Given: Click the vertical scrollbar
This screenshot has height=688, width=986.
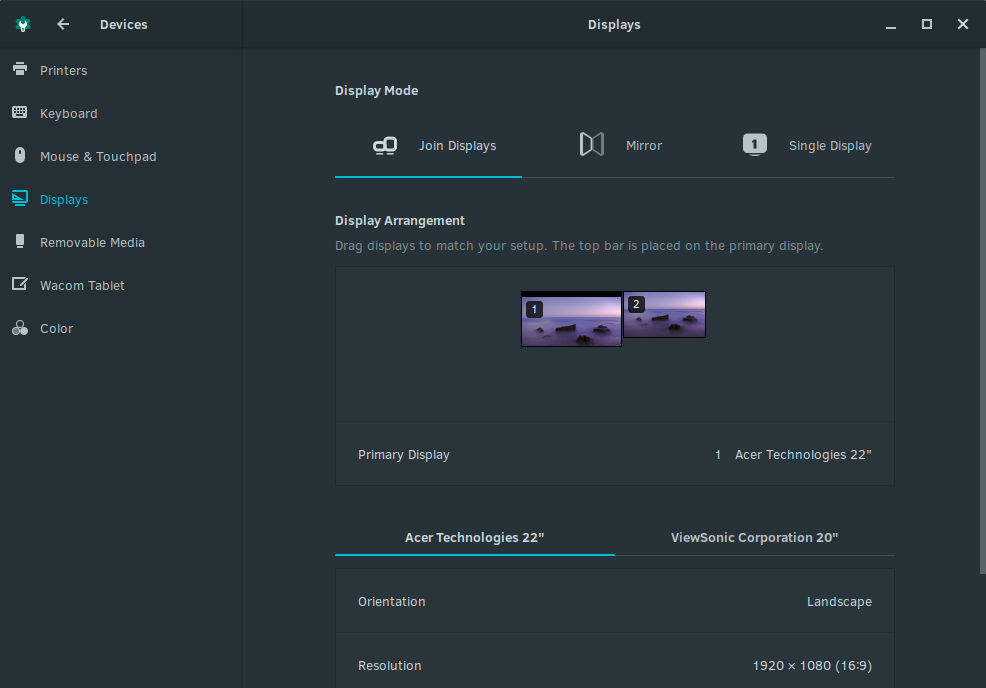Looking at the screenshot, I should pos(983,311).
